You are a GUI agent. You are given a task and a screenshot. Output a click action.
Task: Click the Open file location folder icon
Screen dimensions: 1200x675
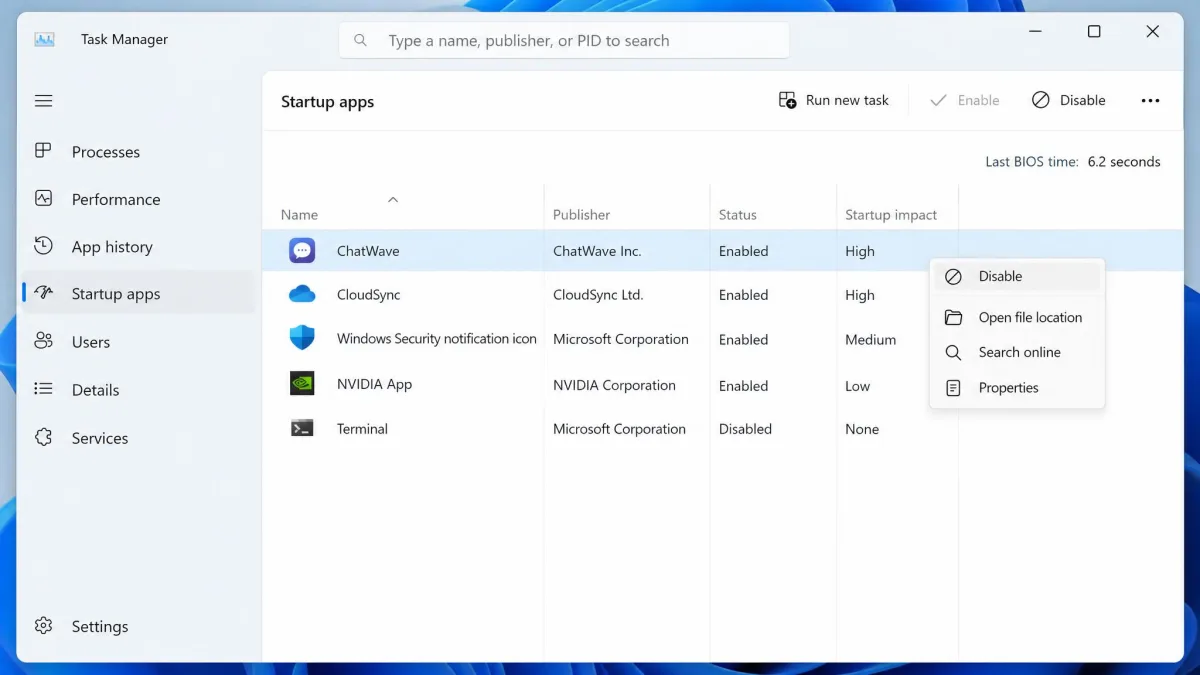click(954, 318)
